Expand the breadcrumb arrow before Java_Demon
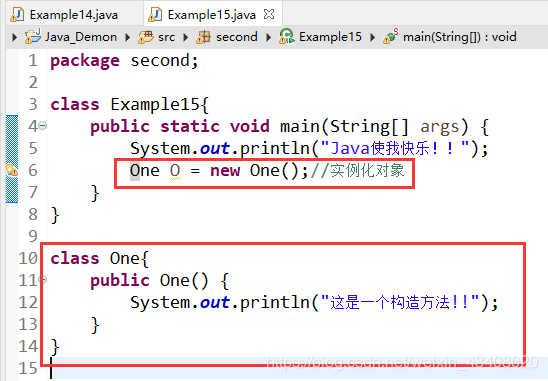The image size is (548, 381). coord(14,37)
